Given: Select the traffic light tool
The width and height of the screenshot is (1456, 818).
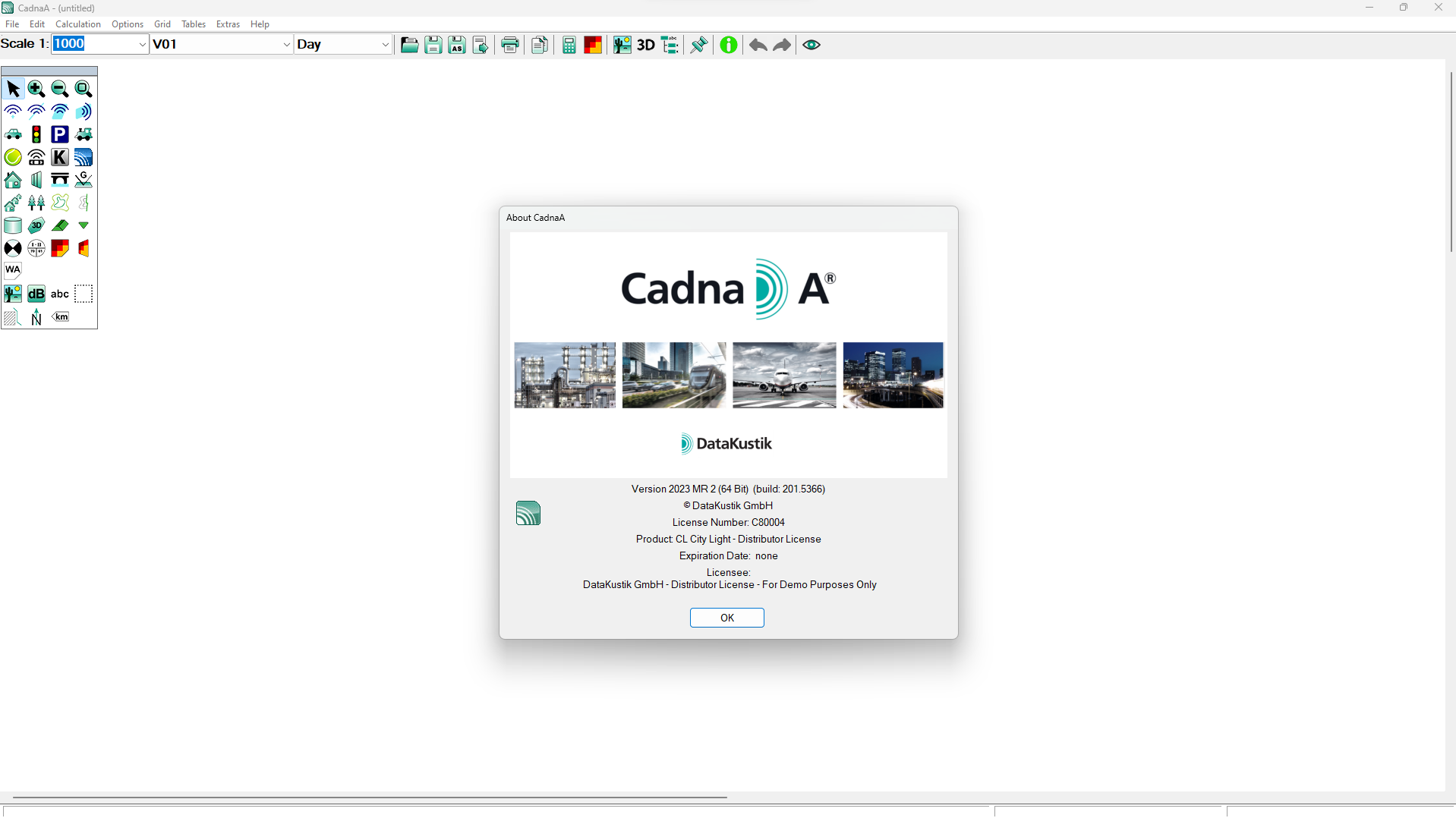Looking at the screenshot, I should [x=36, y=134].
